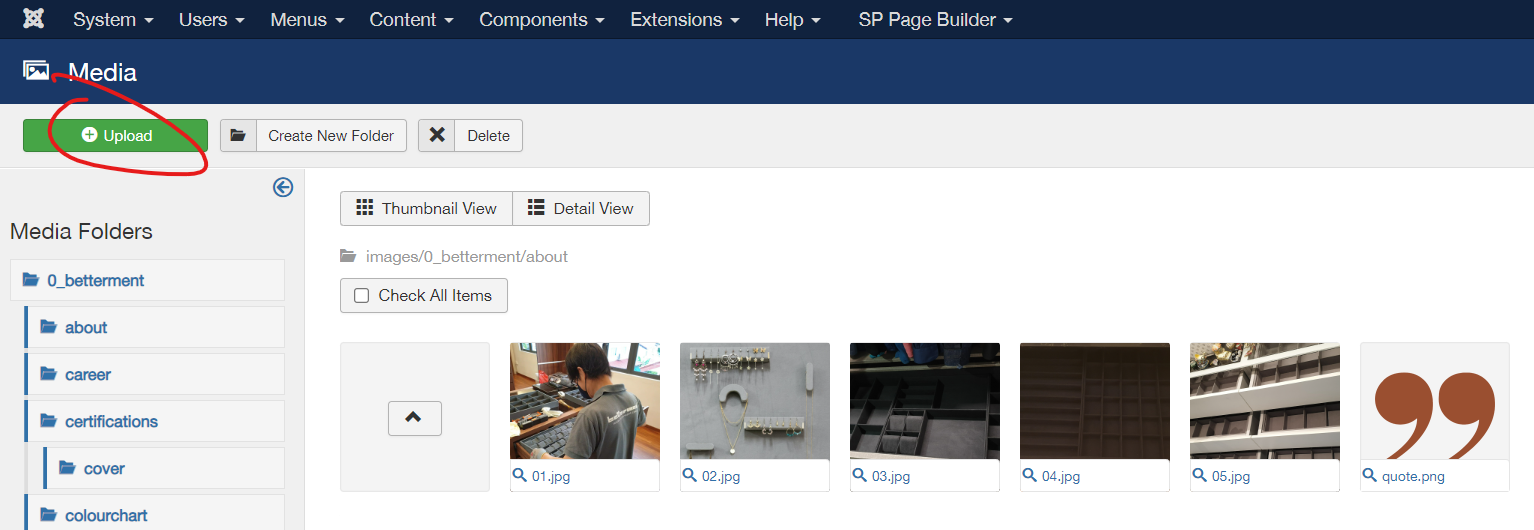Click the Media page title text

pos(102,72)
